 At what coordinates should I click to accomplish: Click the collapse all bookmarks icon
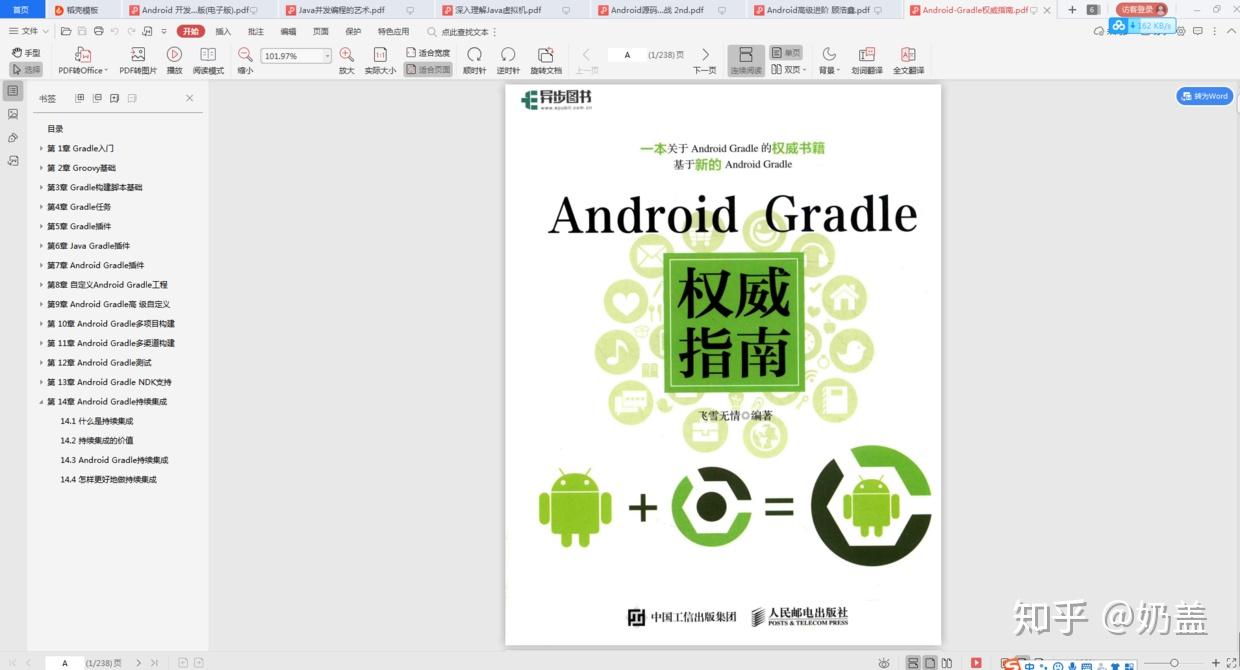[97, 98]
